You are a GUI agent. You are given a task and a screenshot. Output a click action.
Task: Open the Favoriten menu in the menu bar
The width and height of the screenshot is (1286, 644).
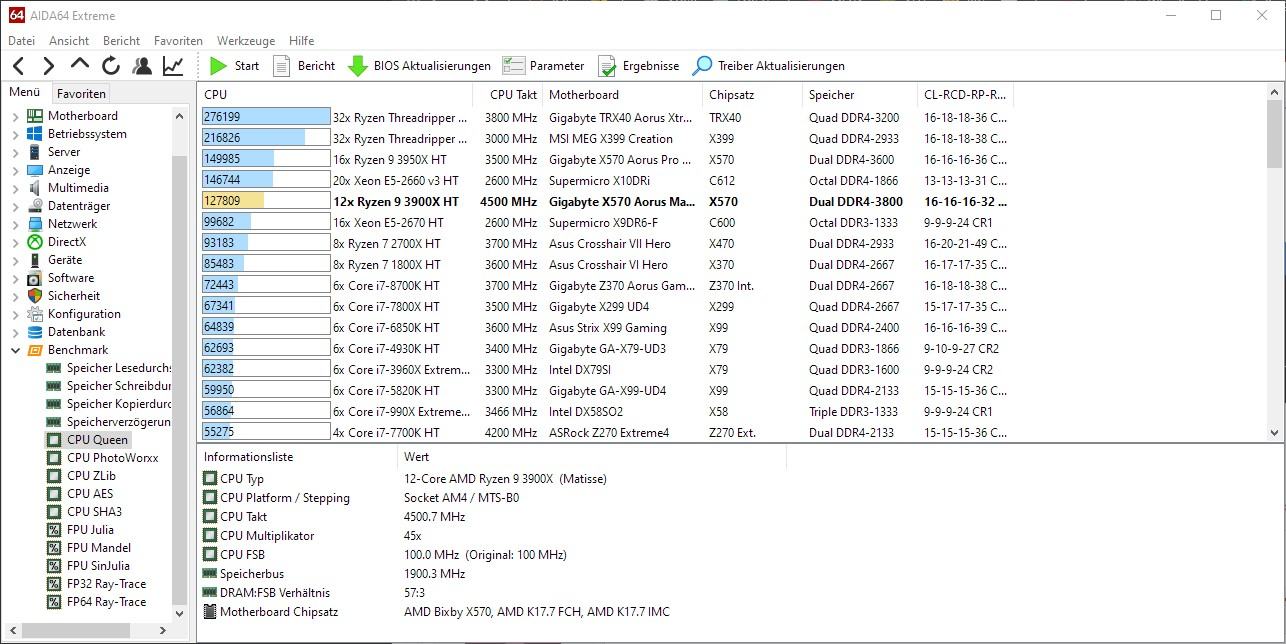[178, 41]
